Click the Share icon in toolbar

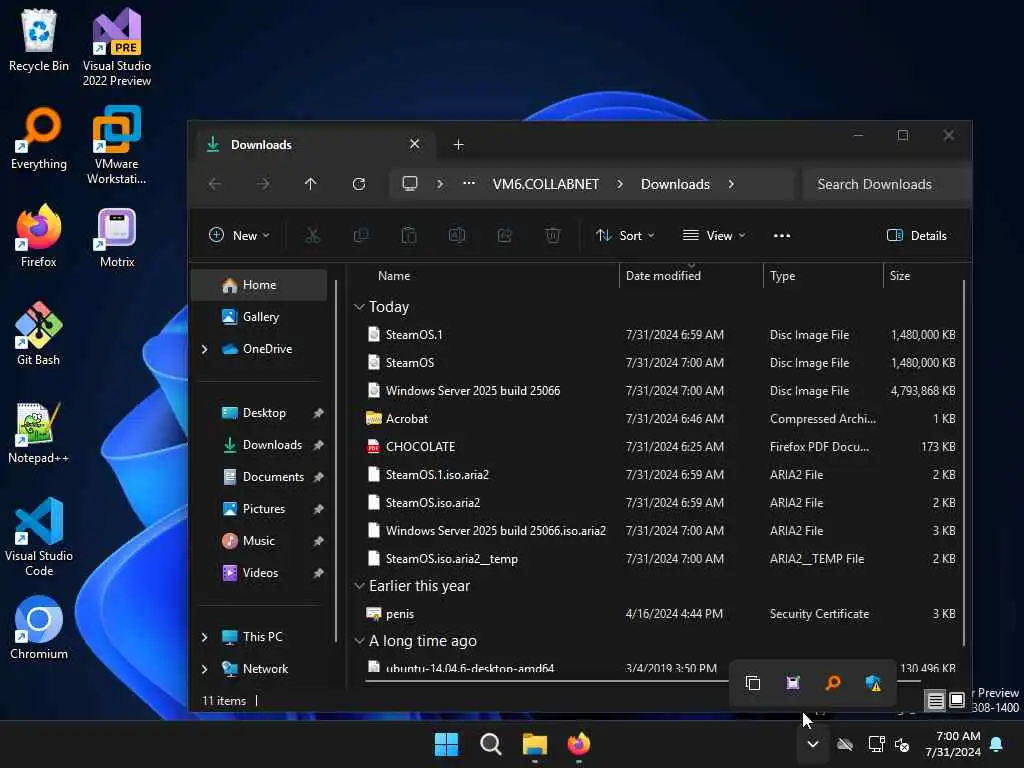click(x=505, y=236)
